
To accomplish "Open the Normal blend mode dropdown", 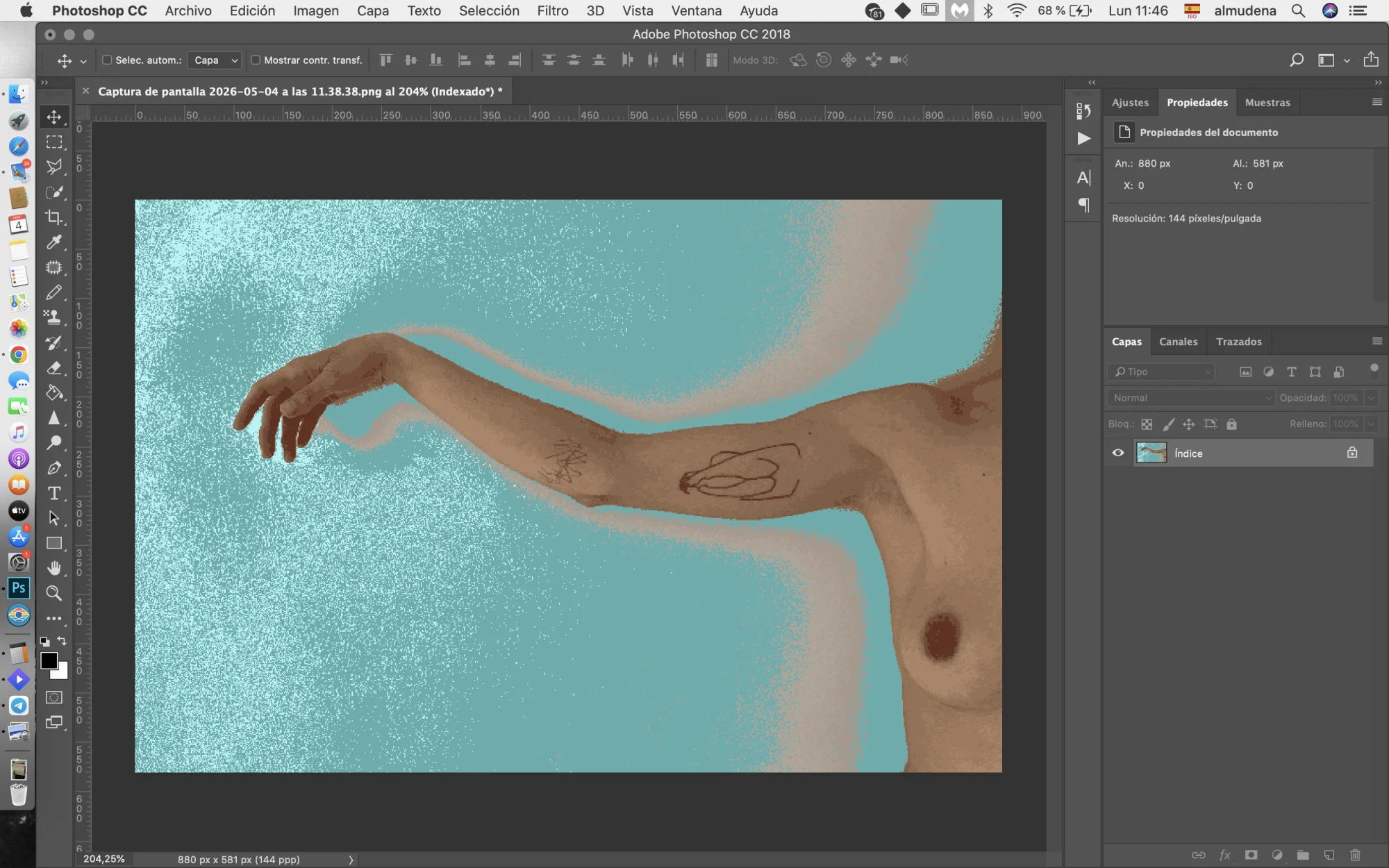I will click(1190, 398).
